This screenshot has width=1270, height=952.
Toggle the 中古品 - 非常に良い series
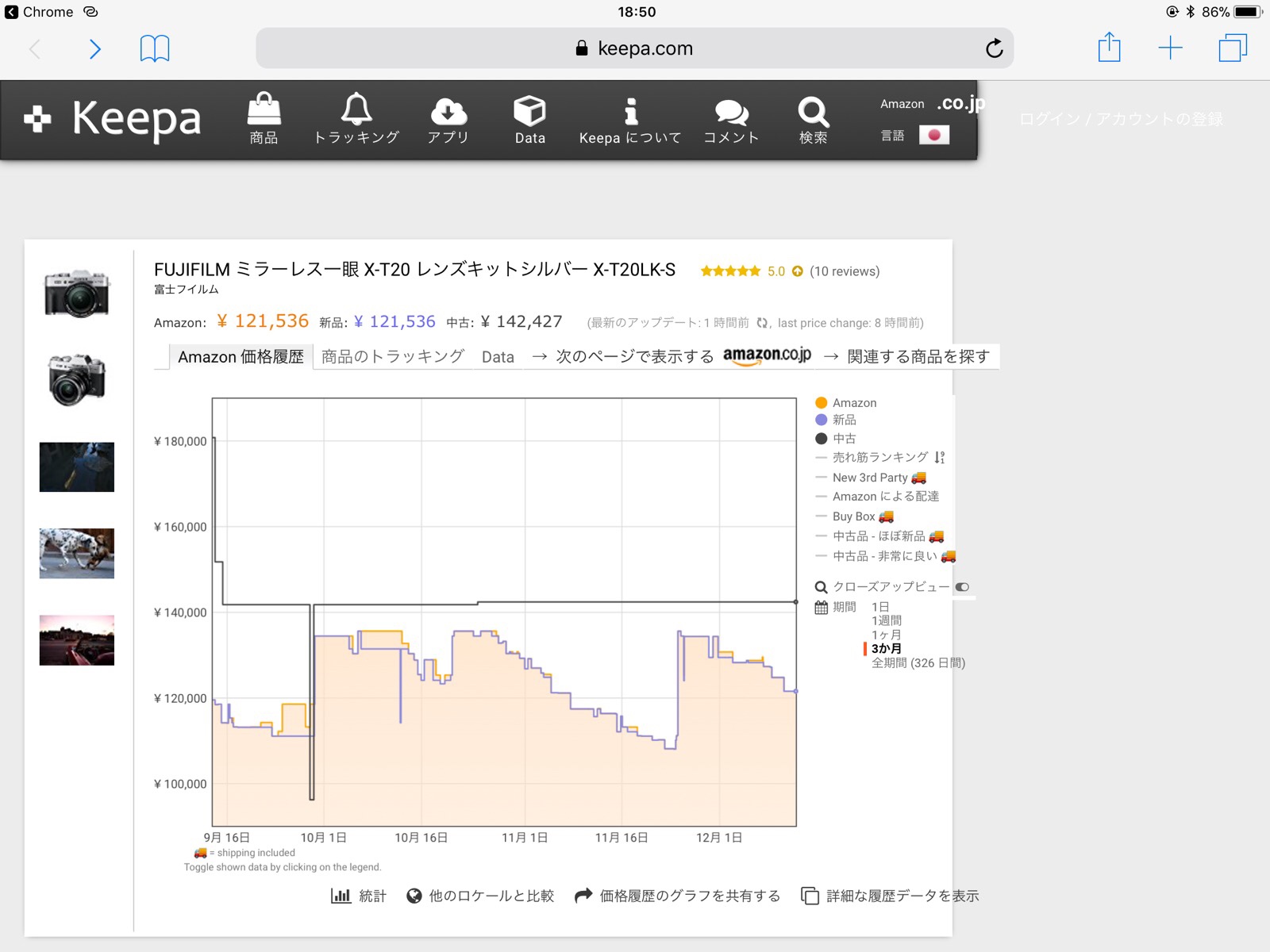point(886,556)
